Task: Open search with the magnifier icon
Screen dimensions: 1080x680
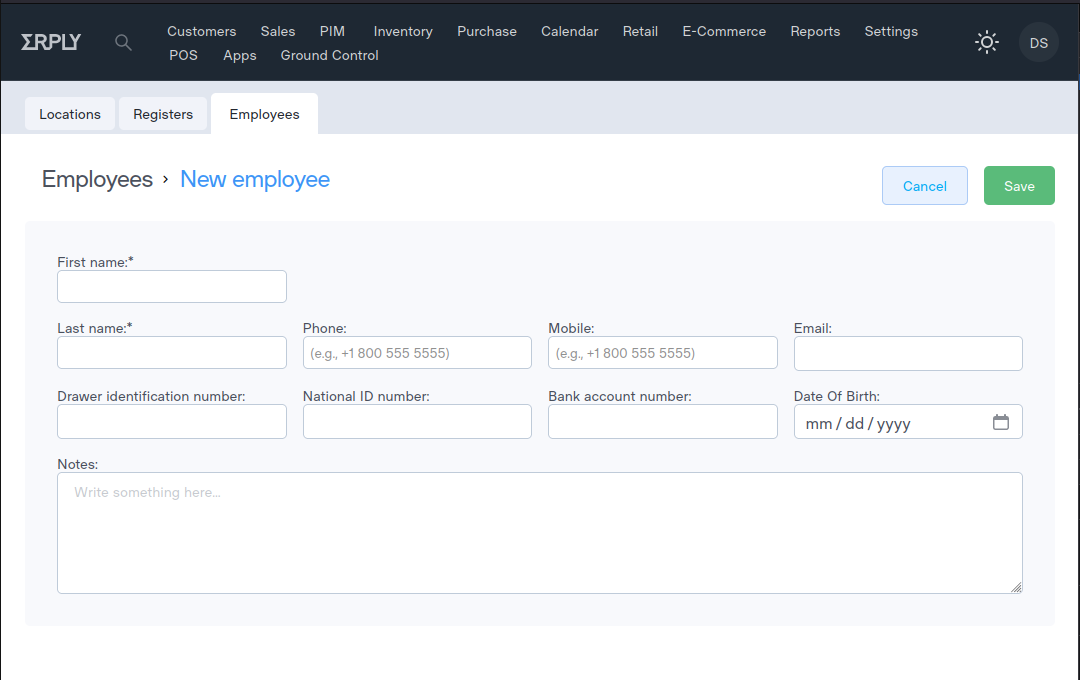Action: (123, 42)
